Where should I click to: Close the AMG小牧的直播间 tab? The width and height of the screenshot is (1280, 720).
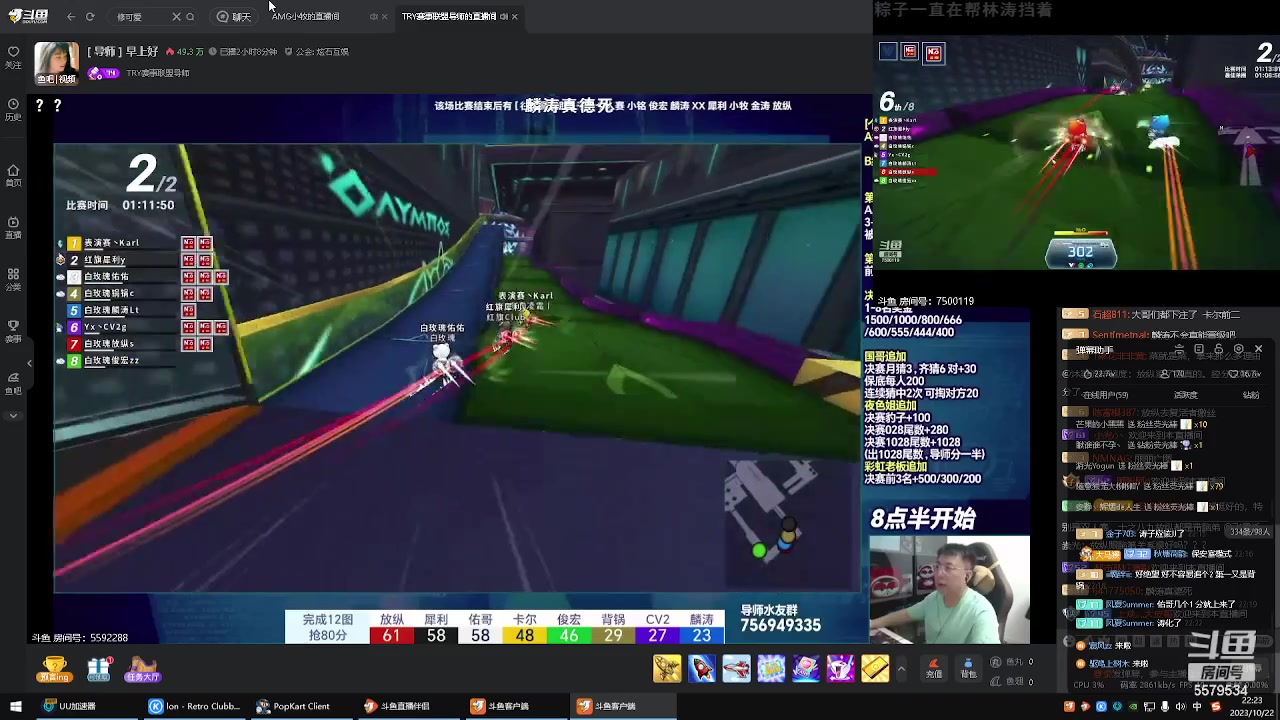(x=385, y=16)
